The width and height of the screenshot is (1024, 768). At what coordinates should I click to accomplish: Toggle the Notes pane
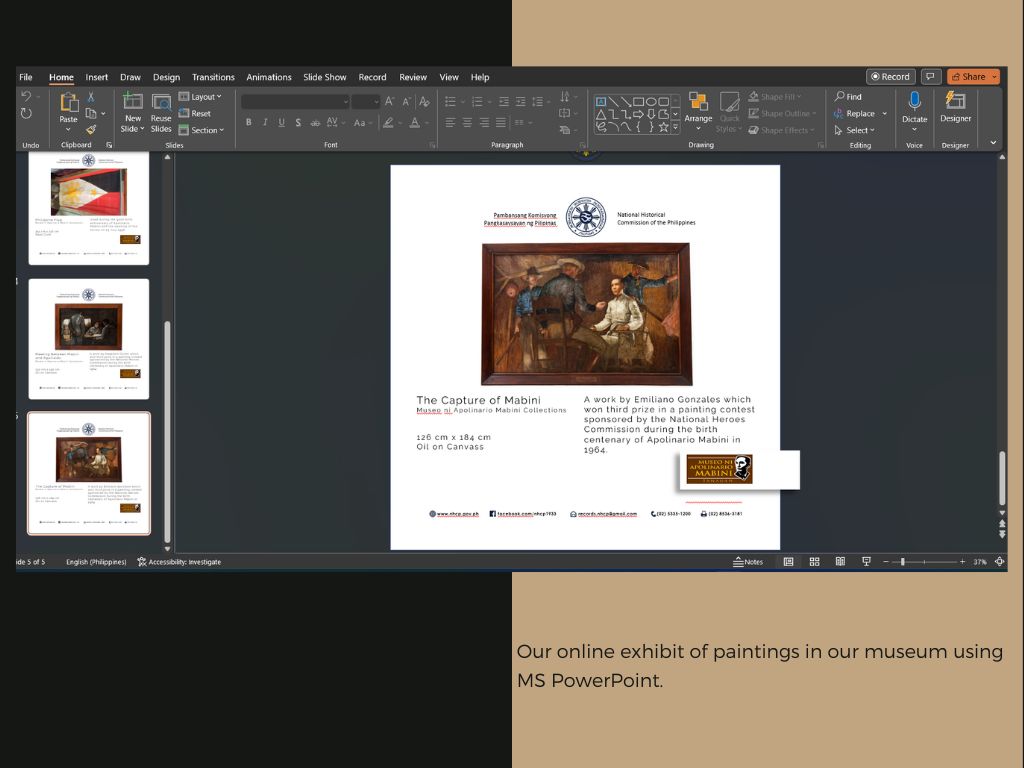click(748, 562)
